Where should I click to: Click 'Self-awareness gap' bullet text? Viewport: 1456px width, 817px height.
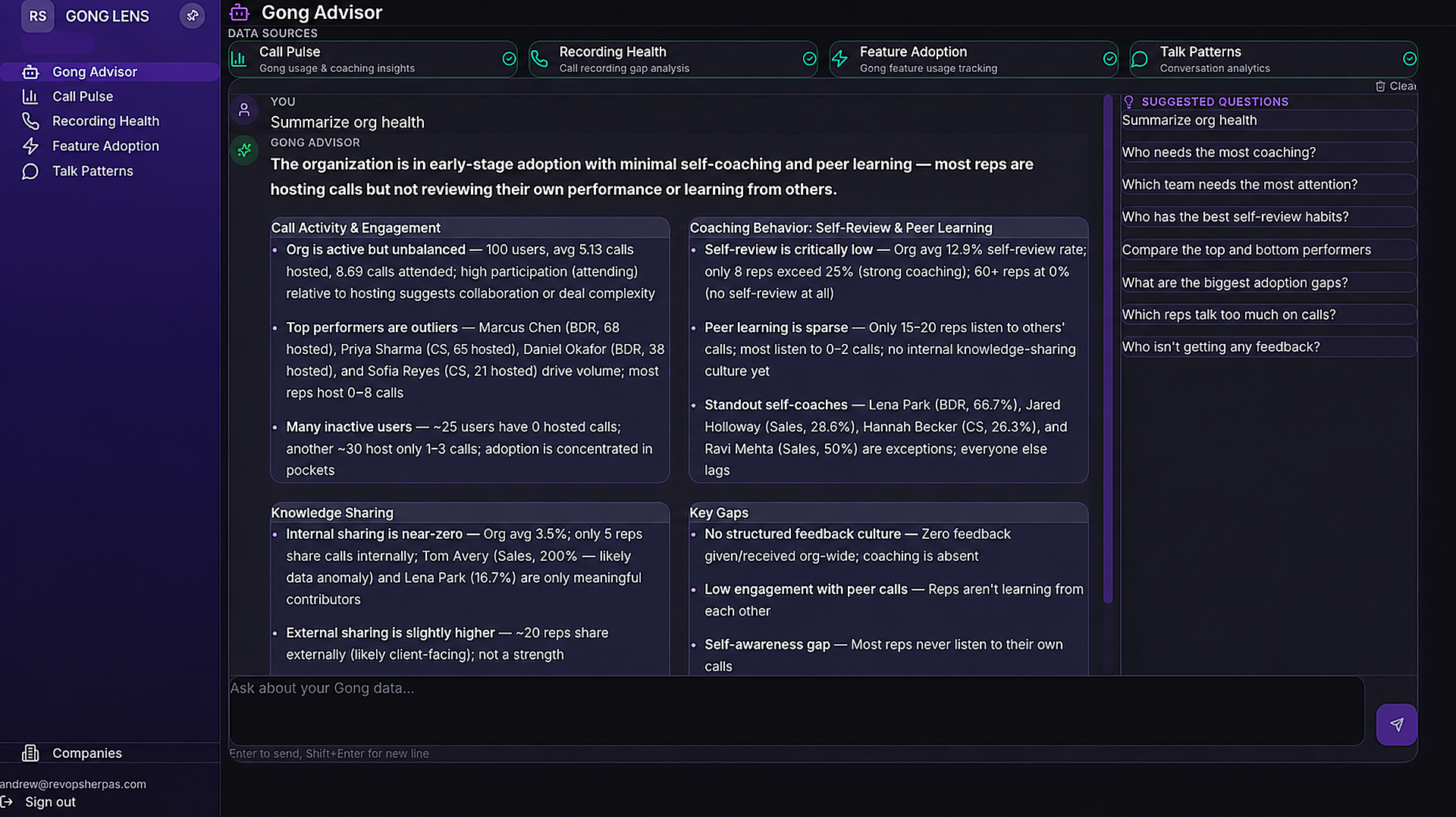[x=767, y=644]
